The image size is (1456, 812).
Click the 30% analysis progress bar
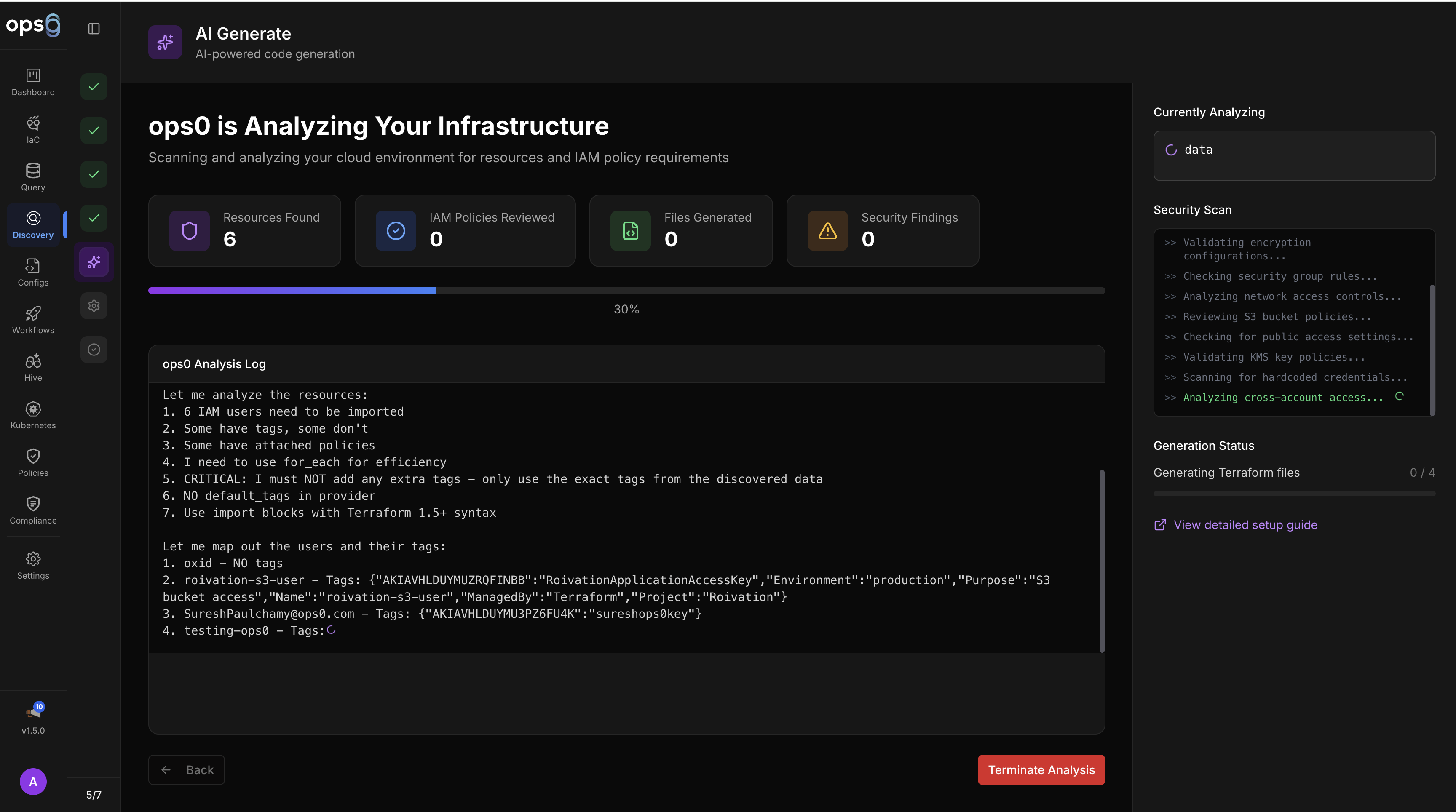626,291
